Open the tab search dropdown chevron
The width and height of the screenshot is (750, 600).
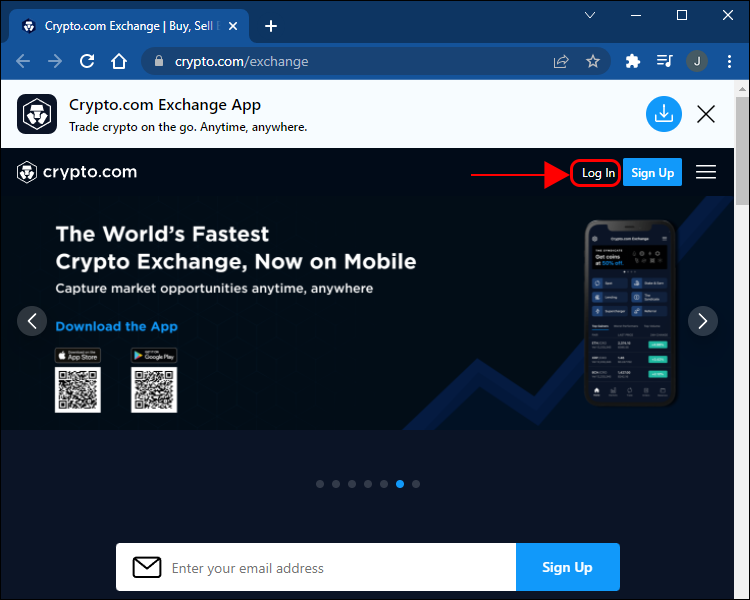pos(590,15)
